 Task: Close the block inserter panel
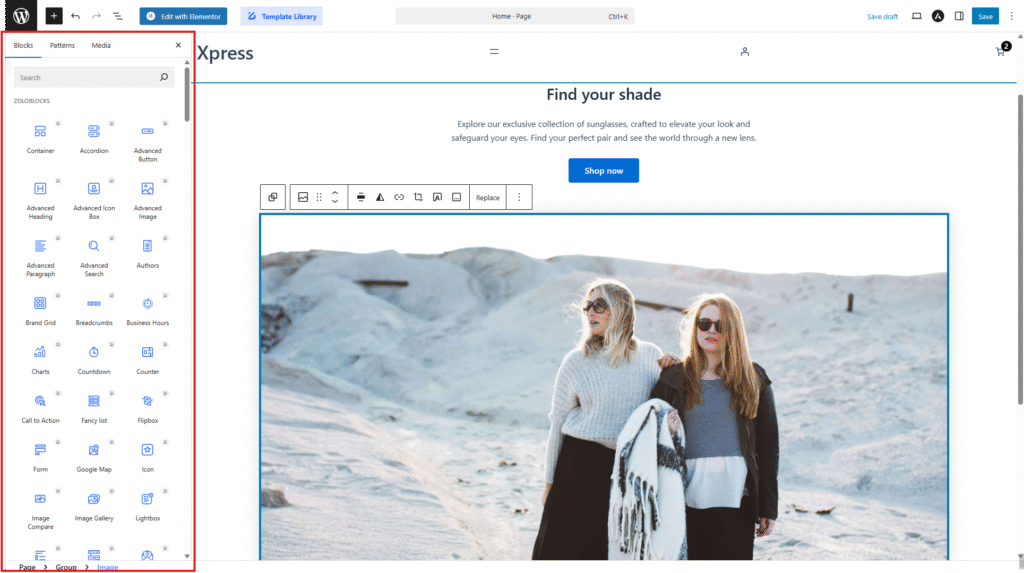click(x=178, y=45)
